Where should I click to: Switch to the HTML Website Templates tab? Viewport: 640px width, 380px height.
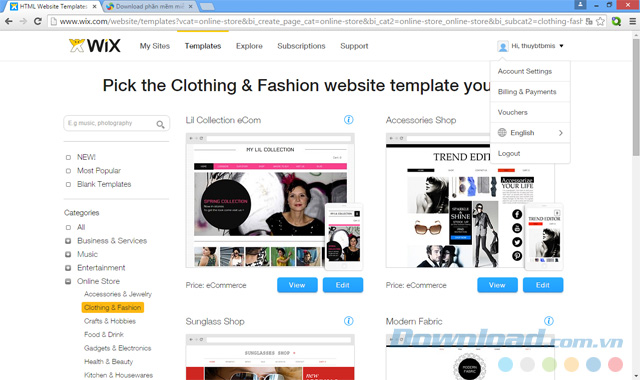52,7
